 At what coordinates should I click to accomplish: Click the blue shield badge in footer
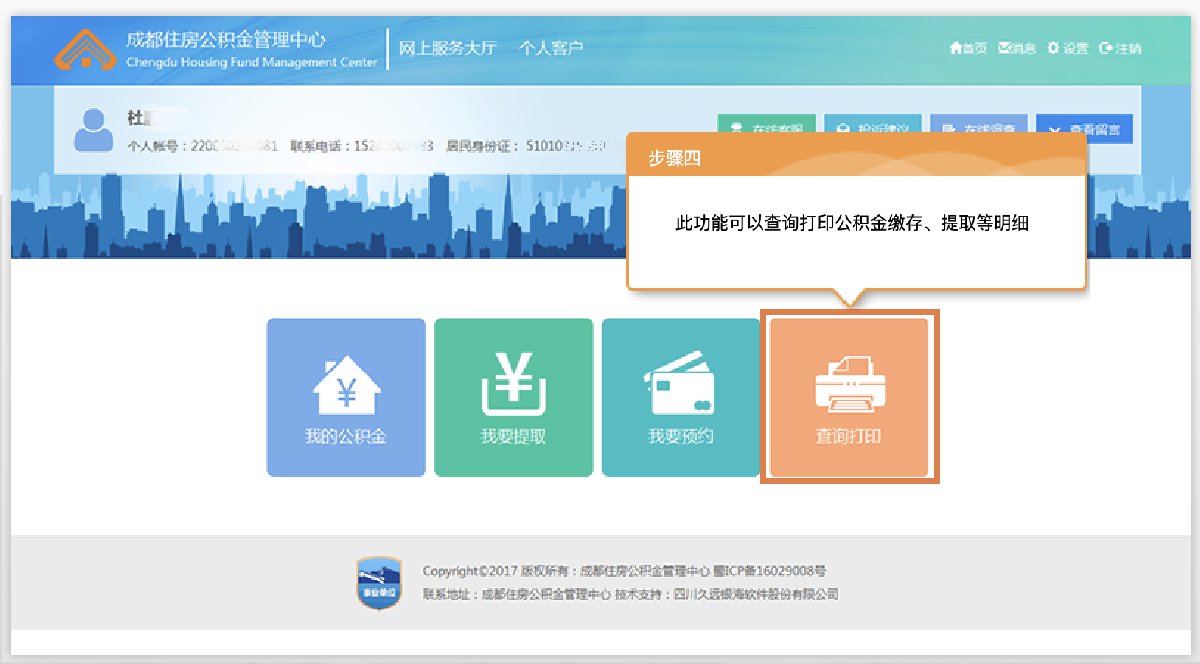379,583
